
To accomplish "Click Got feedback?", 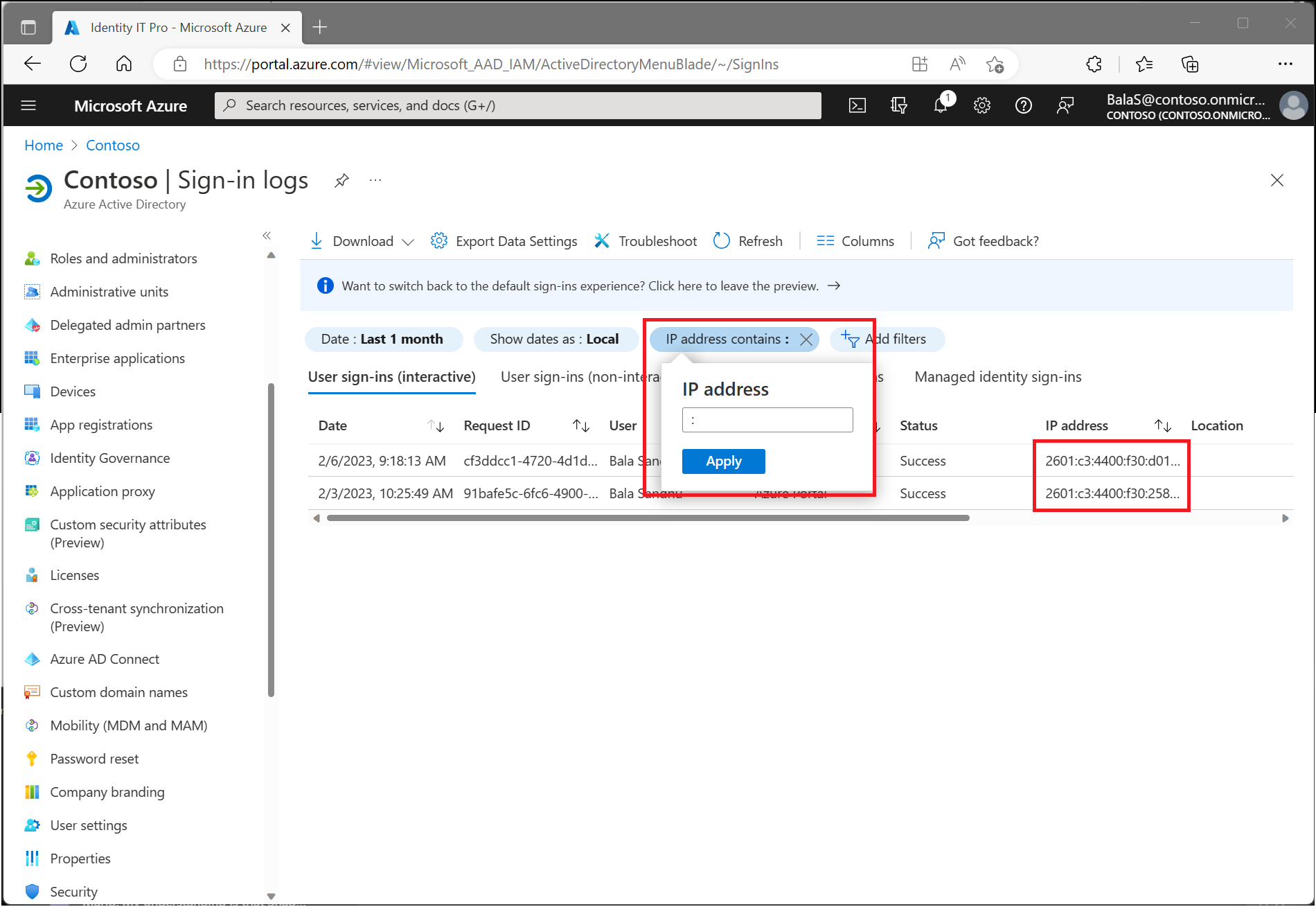I will tap(984, 241).
